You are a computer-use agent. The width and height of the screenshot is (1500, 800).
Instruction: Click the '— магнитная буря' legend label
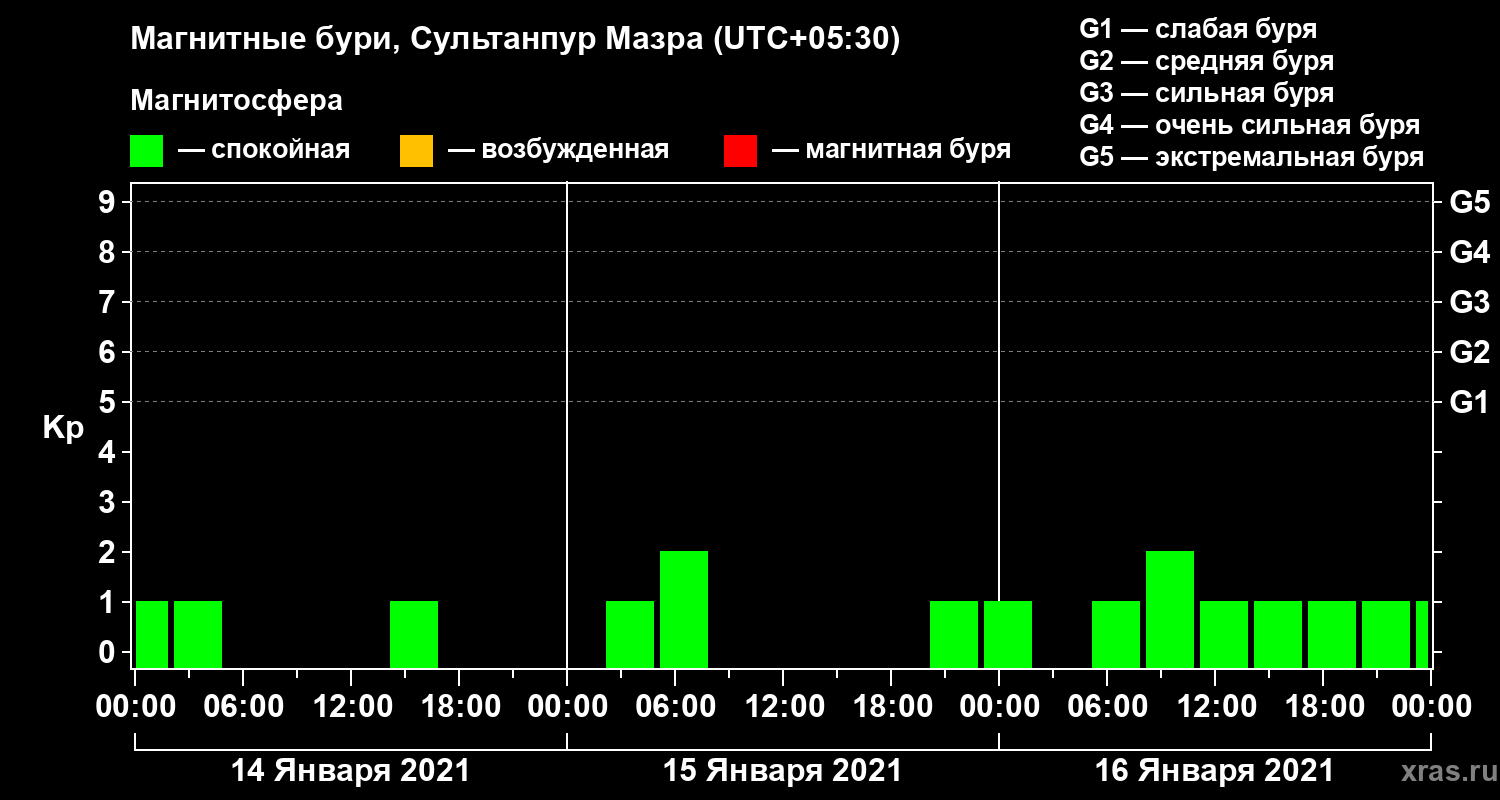pyautogui.click(x=891, y=151)
